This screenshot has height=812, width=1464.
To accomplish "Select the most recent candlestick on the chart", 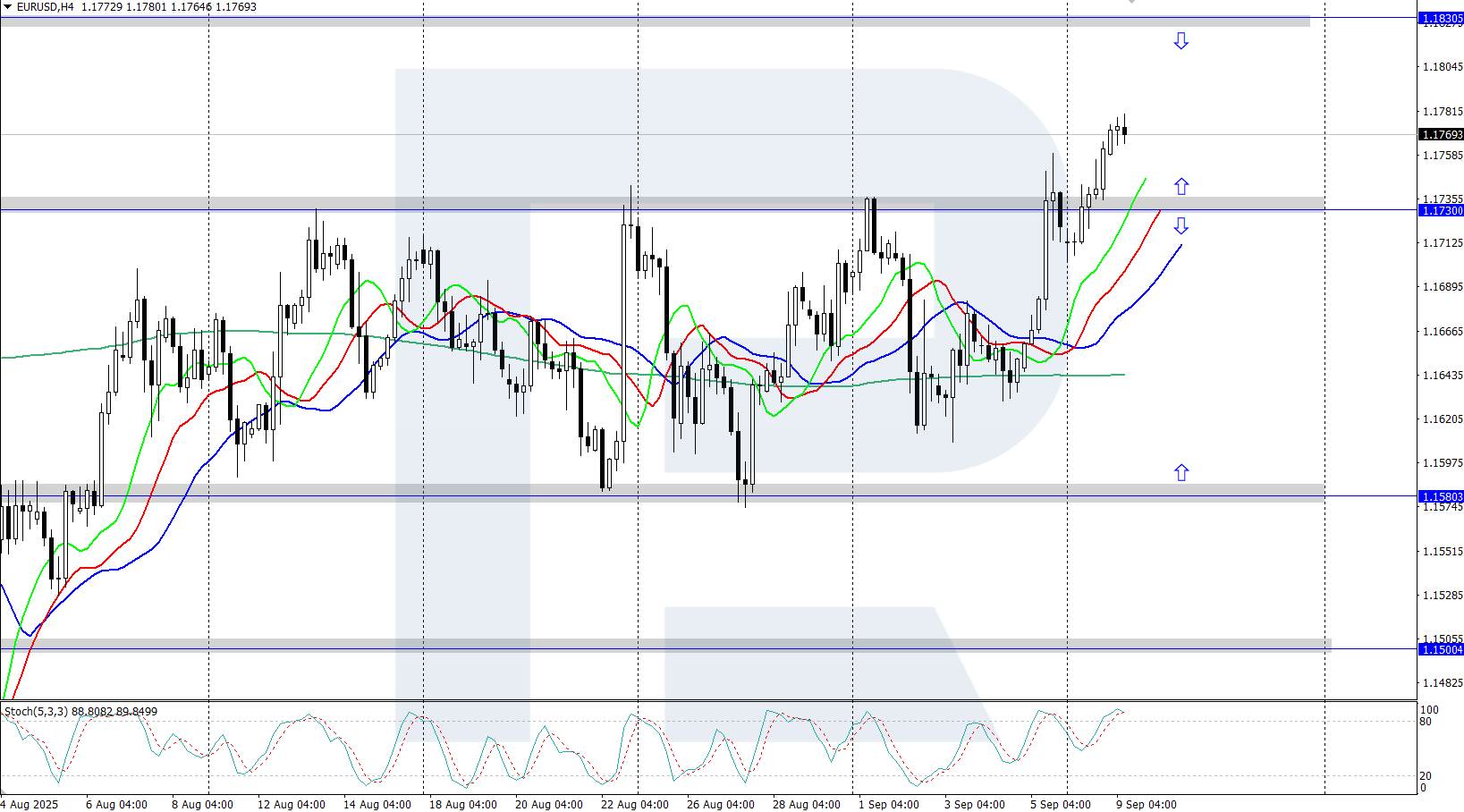I will [1124, 131].
